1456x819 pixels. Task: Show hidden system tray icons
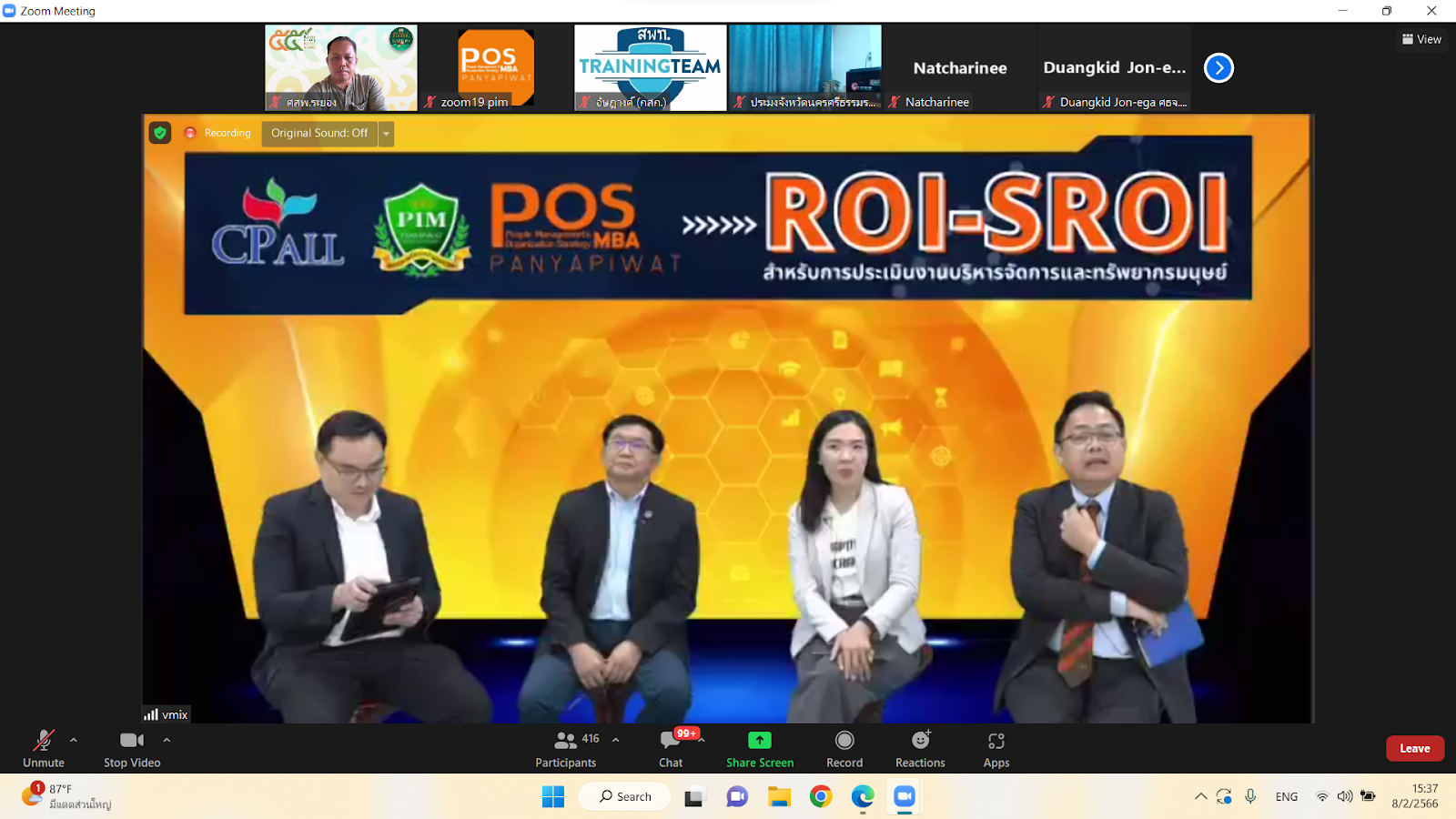click(1201, 796)
